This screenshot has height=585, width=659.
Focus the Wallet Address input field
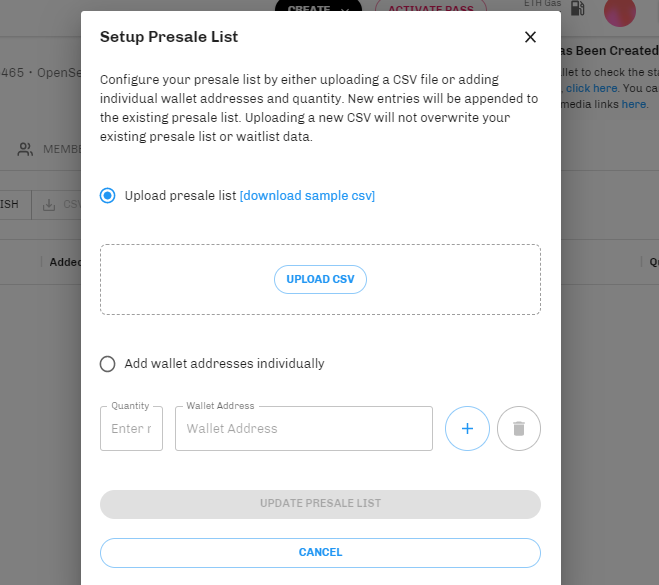coord(304,428)
